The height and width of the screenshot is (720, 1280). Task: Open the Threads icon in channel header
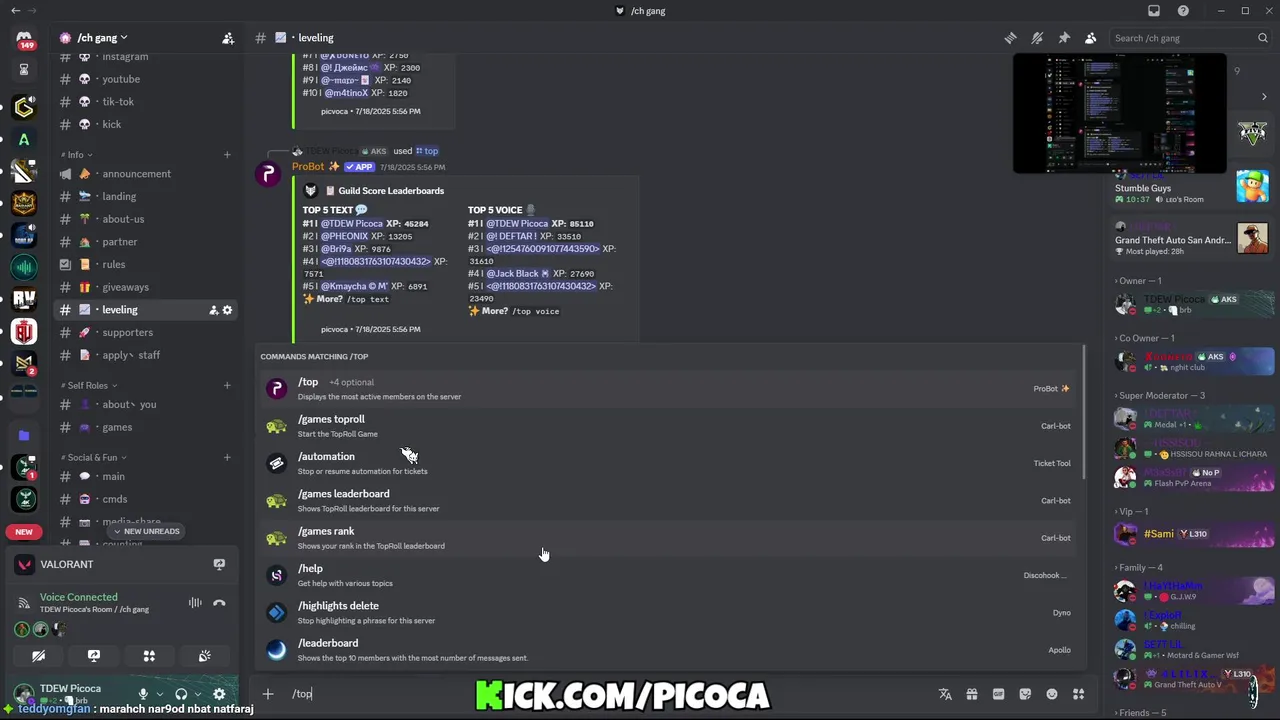click(1010, 38)
